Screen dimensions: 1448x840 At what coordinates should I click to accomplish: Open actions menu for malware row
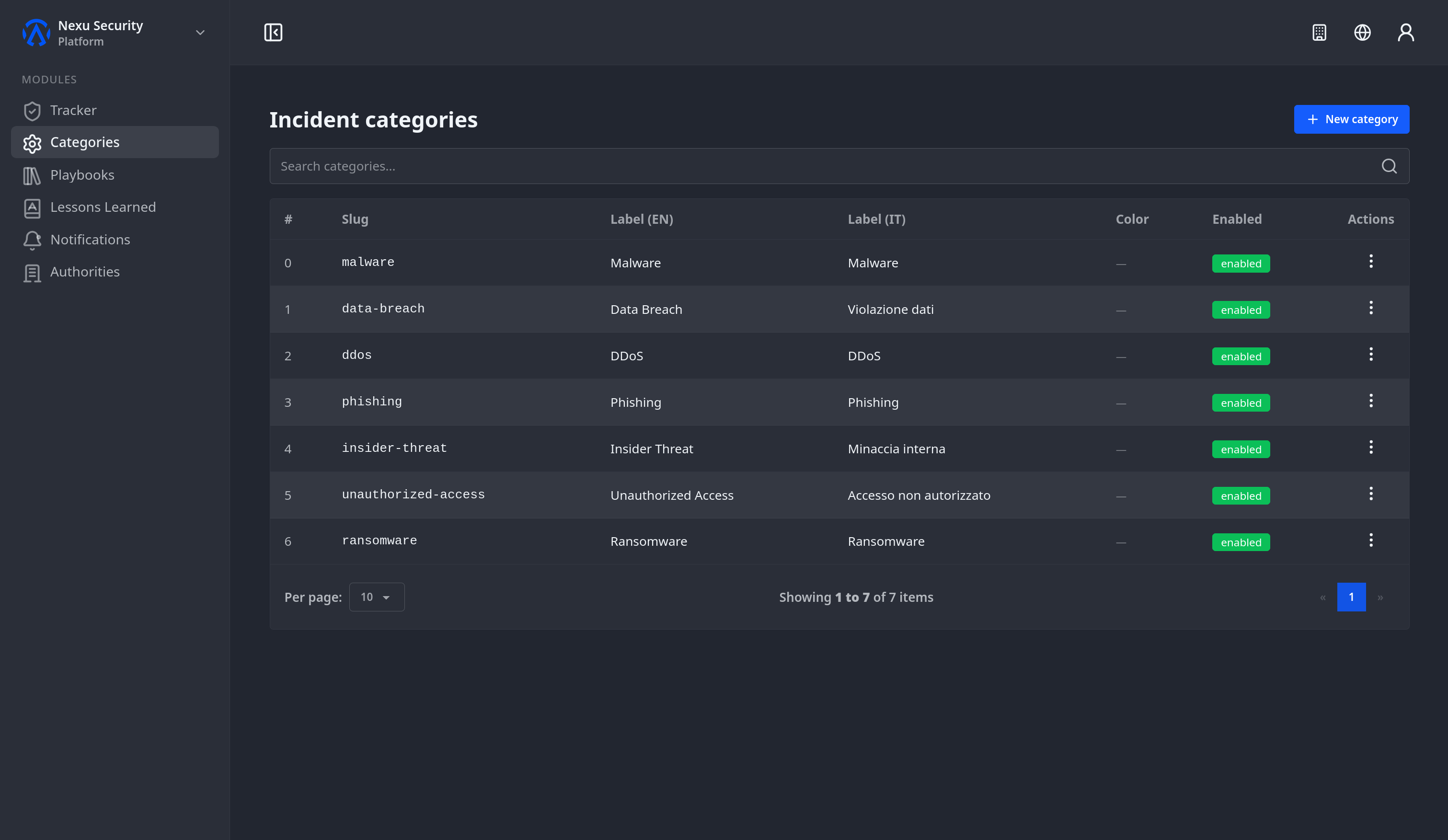(x=1371, y=262)
